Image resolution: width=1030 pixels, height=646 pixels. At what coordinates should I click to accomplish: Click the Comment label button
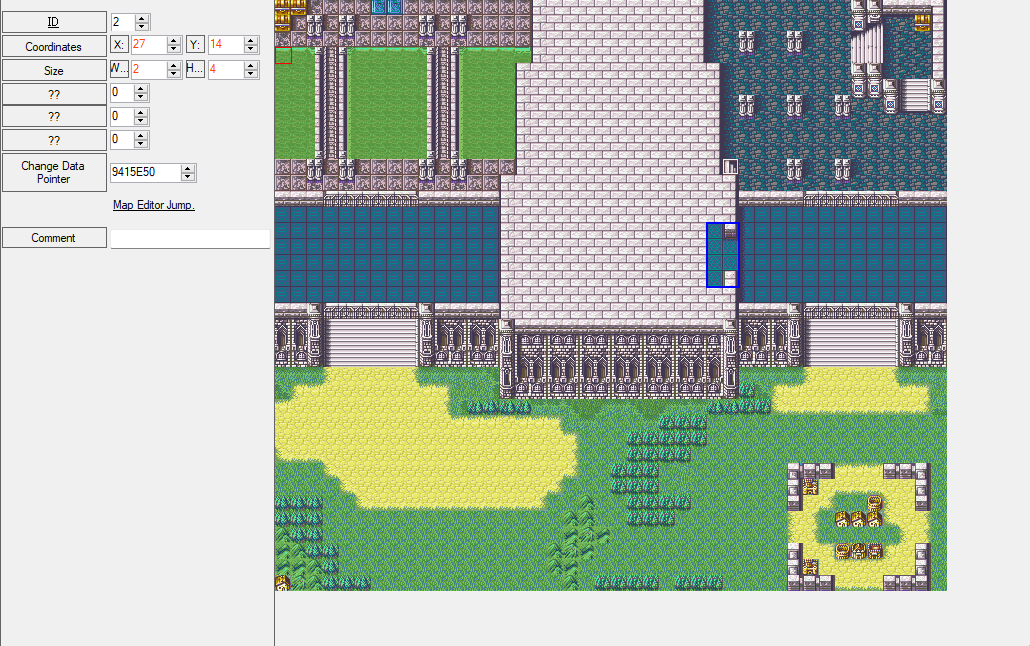[x=54, y=238]
